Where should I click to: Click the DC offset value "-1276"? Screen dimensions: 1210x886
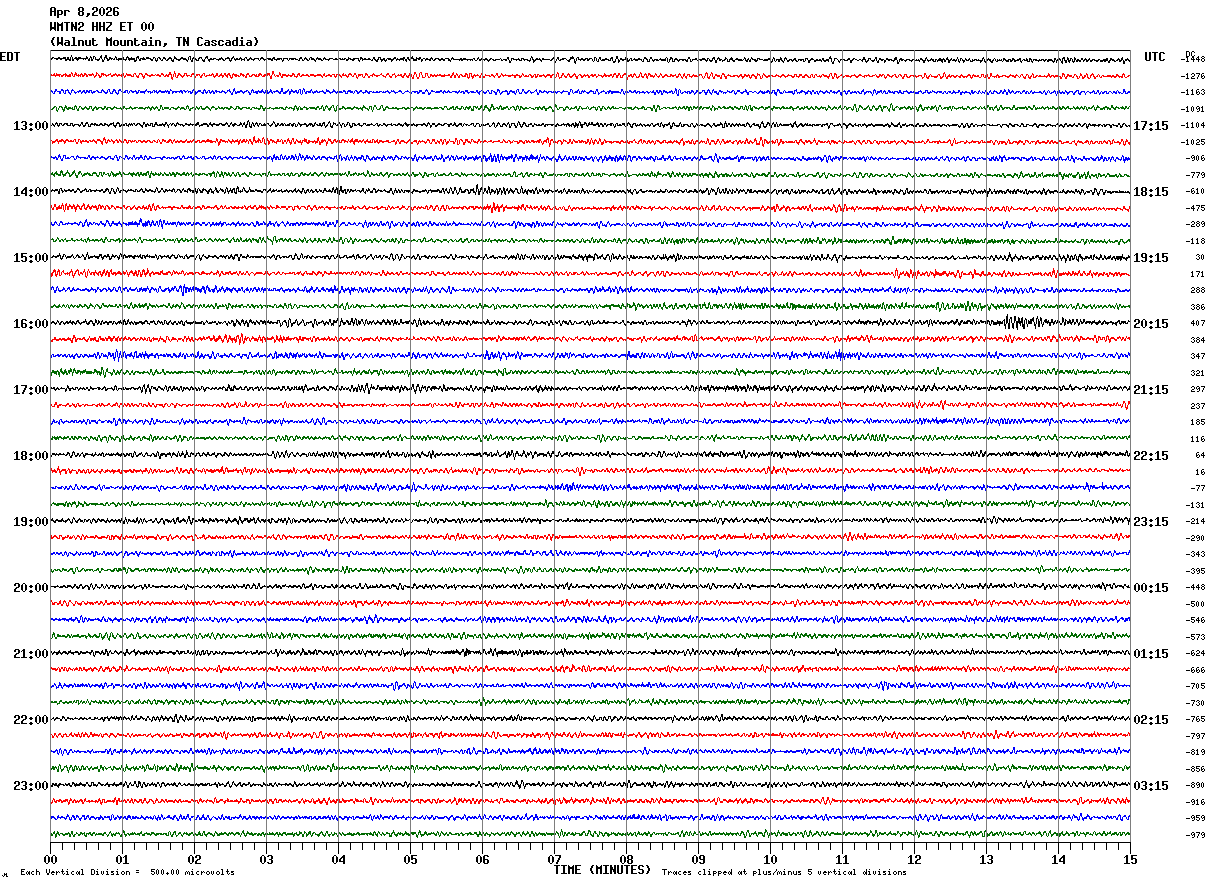point(1193,76)
